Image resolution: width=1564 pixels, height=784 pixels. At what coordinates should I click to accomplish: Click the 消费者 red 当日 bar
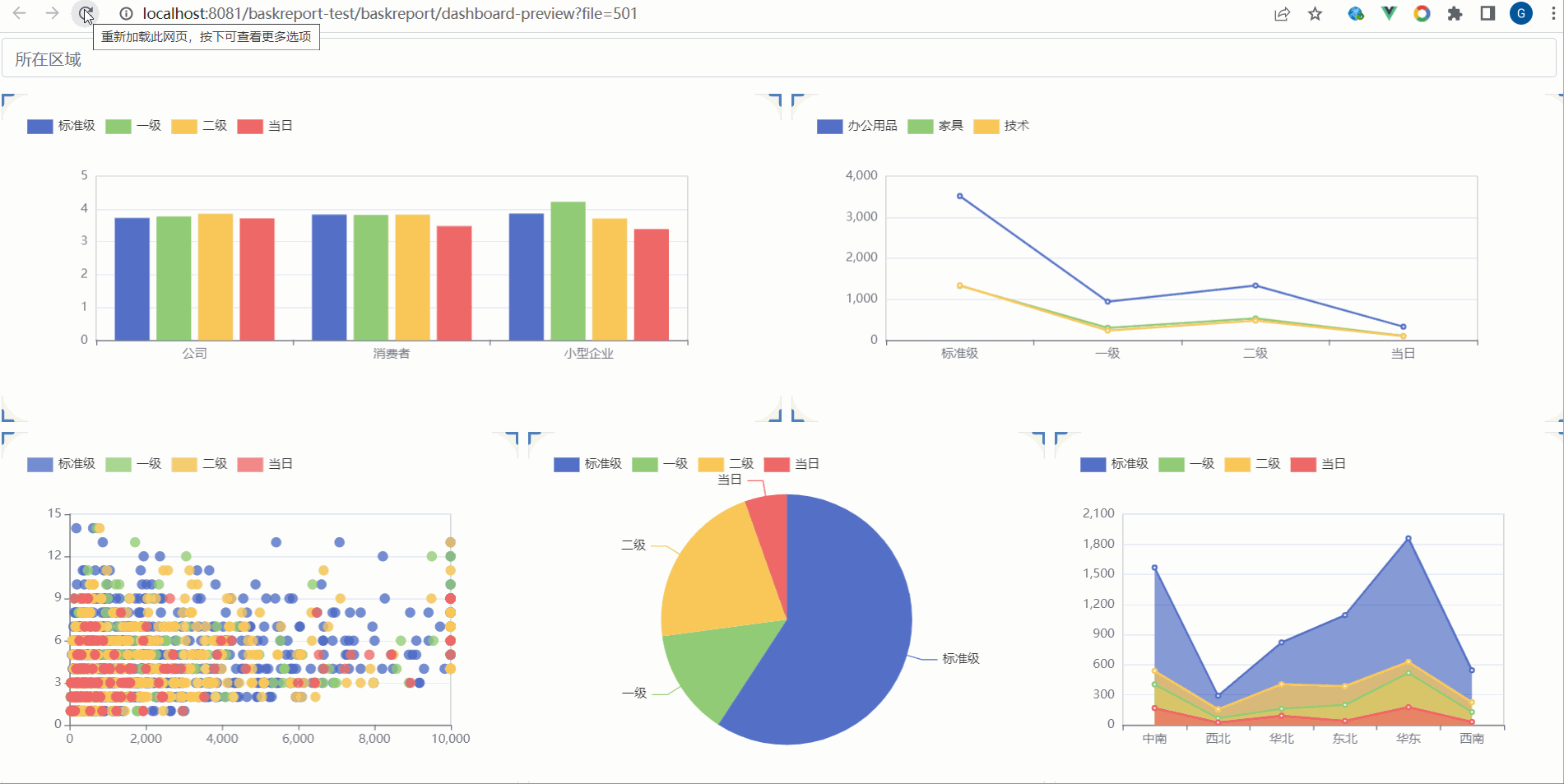[454, 283]
